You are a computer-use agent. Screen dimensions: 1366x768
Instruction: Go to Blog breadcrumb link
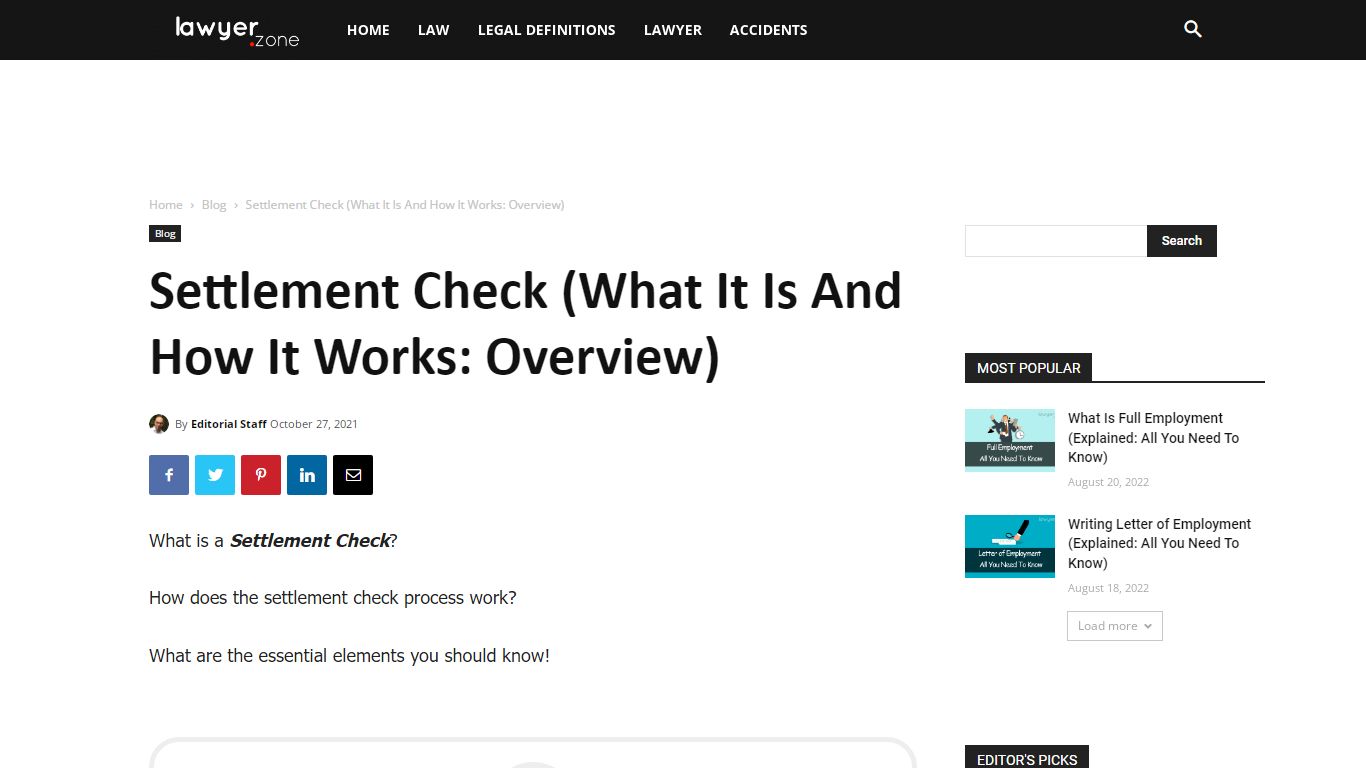[x=214, y=205]
